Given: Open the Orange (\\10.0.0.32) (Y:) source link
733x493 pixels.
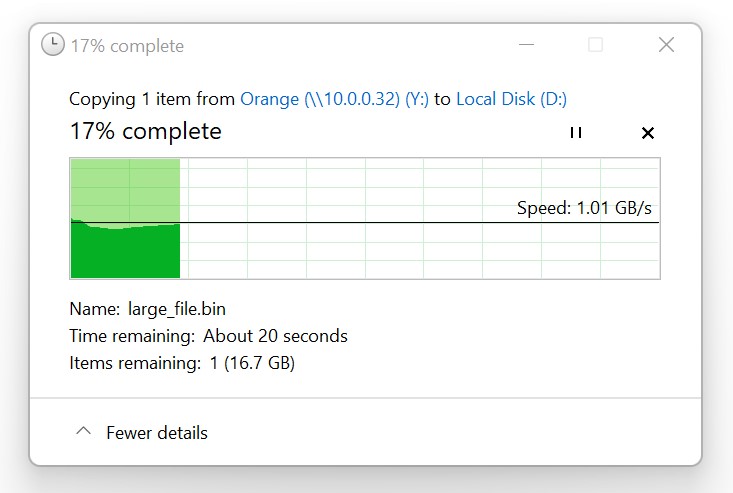Looking at the screenshot, I should pyautogui.click(x=334, y=99).
